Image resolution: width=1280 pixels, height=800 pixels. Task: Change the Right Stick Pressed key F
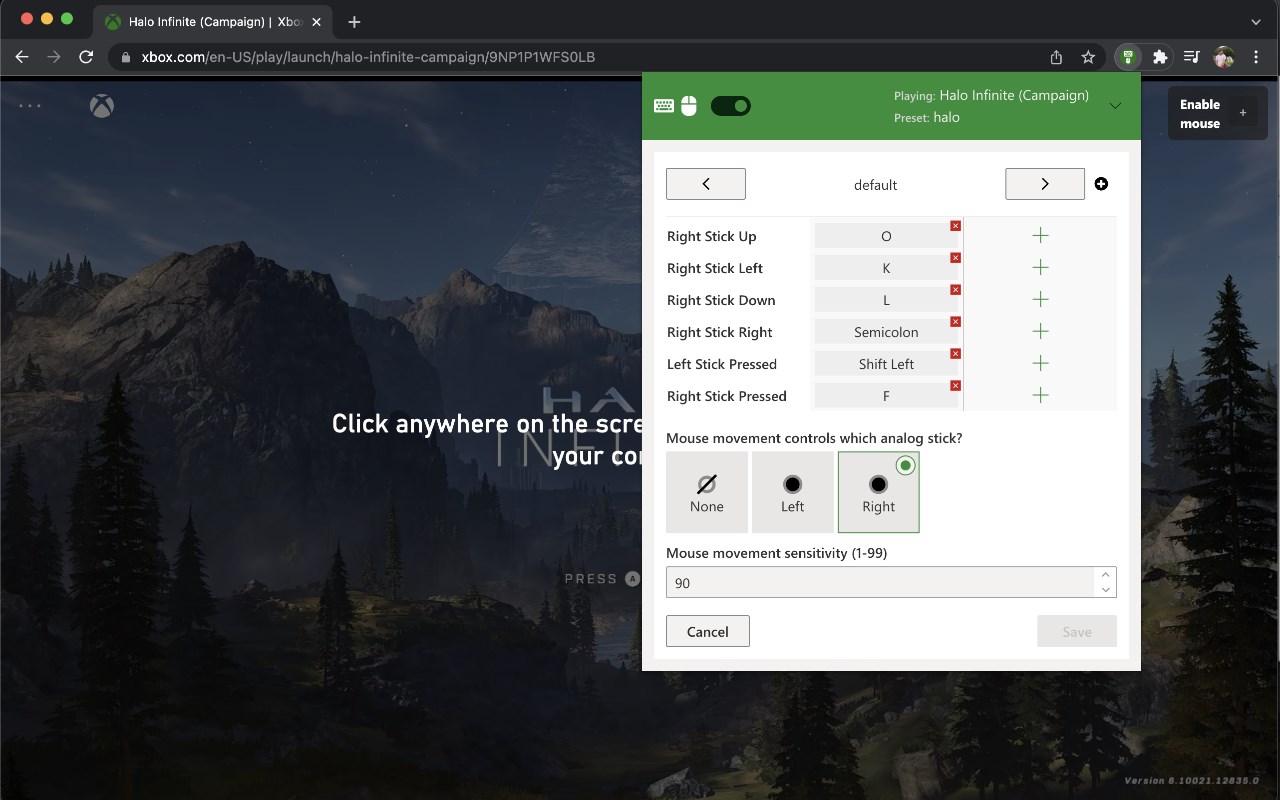pyautogui.click(x=886, y=396)
